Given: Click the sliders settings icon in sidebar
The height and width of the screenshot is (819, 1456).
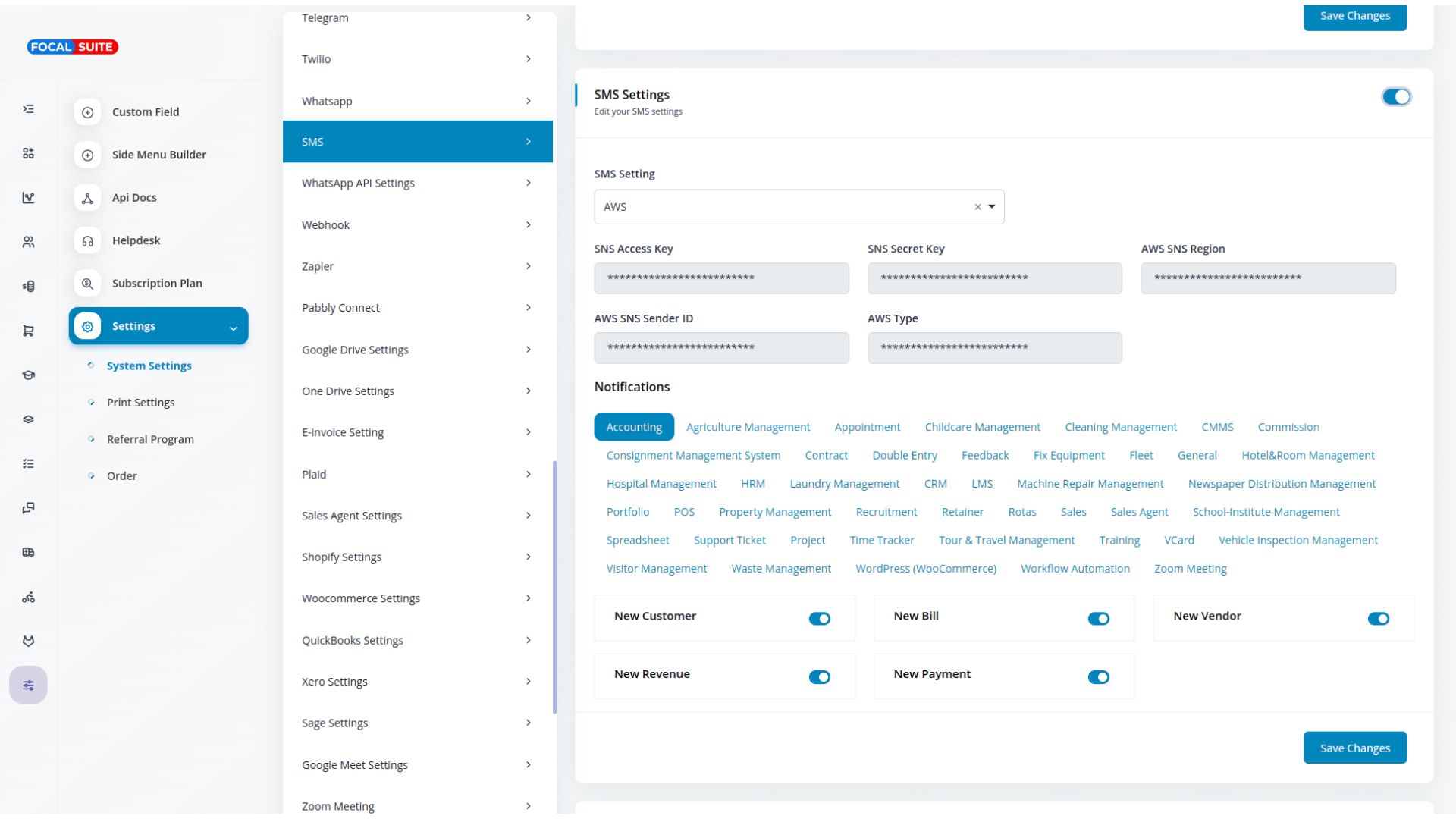Looking at the screenshot, I should 28,686.
